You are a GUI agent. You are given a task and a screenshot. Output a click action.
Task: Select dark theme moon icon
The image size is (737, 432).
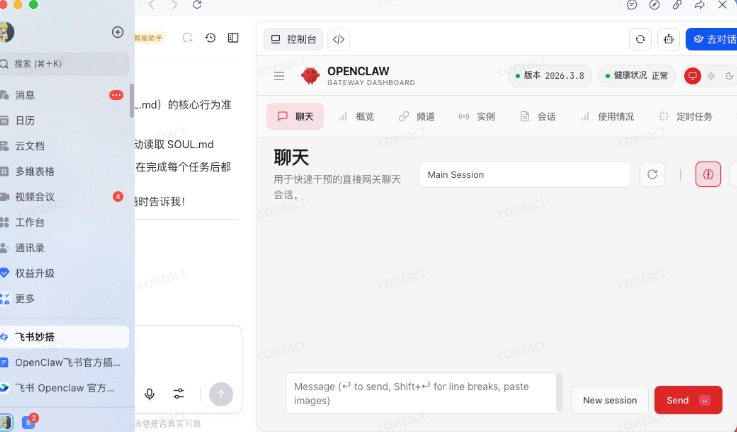729,76
